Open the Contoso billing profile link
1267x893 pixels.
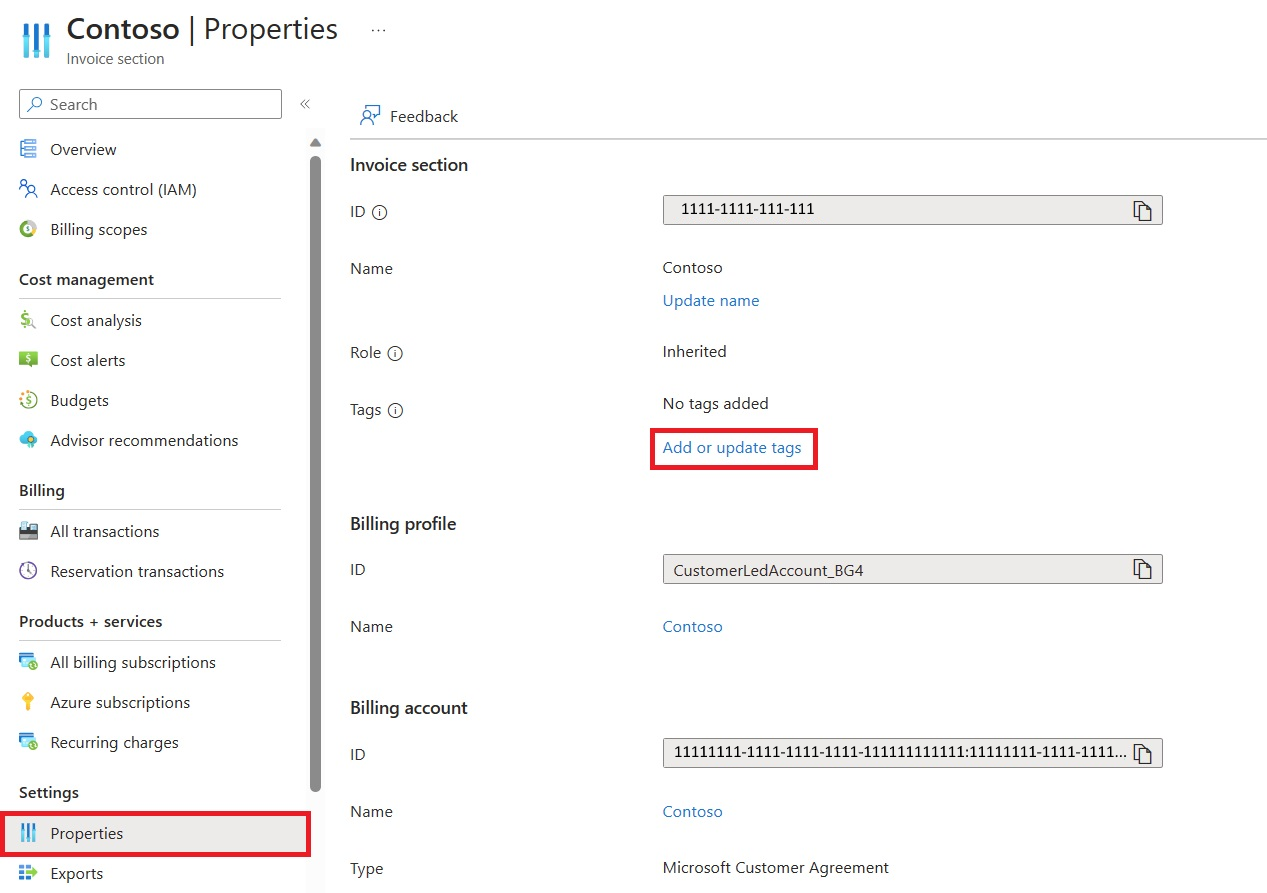click(692, 626)
